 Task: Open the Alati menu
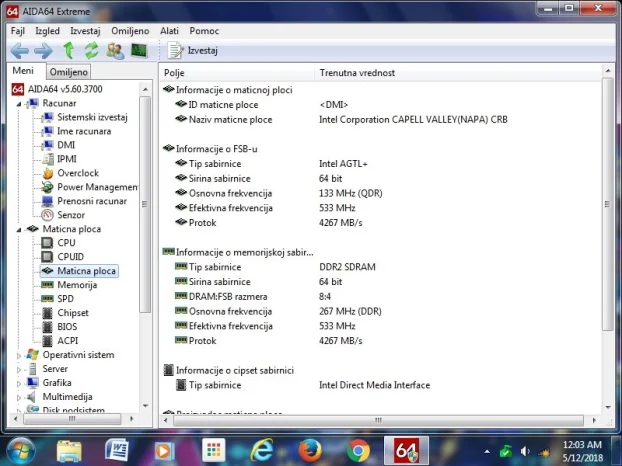(169, 31)
